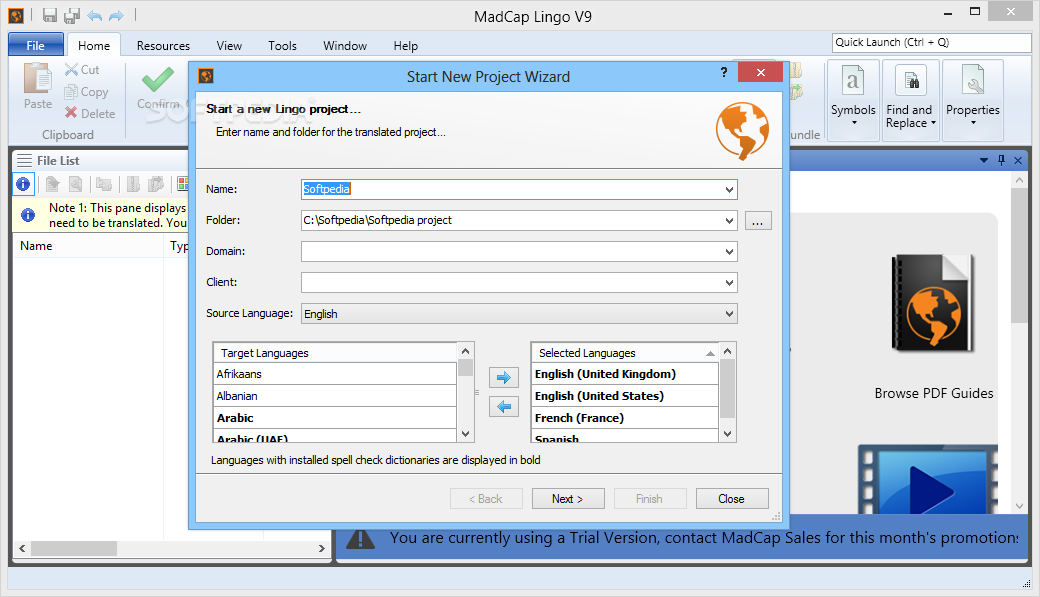Select French (France) in Selected Languages
Viewport: 1040px width, 597px height.
(x=625, y=418)
